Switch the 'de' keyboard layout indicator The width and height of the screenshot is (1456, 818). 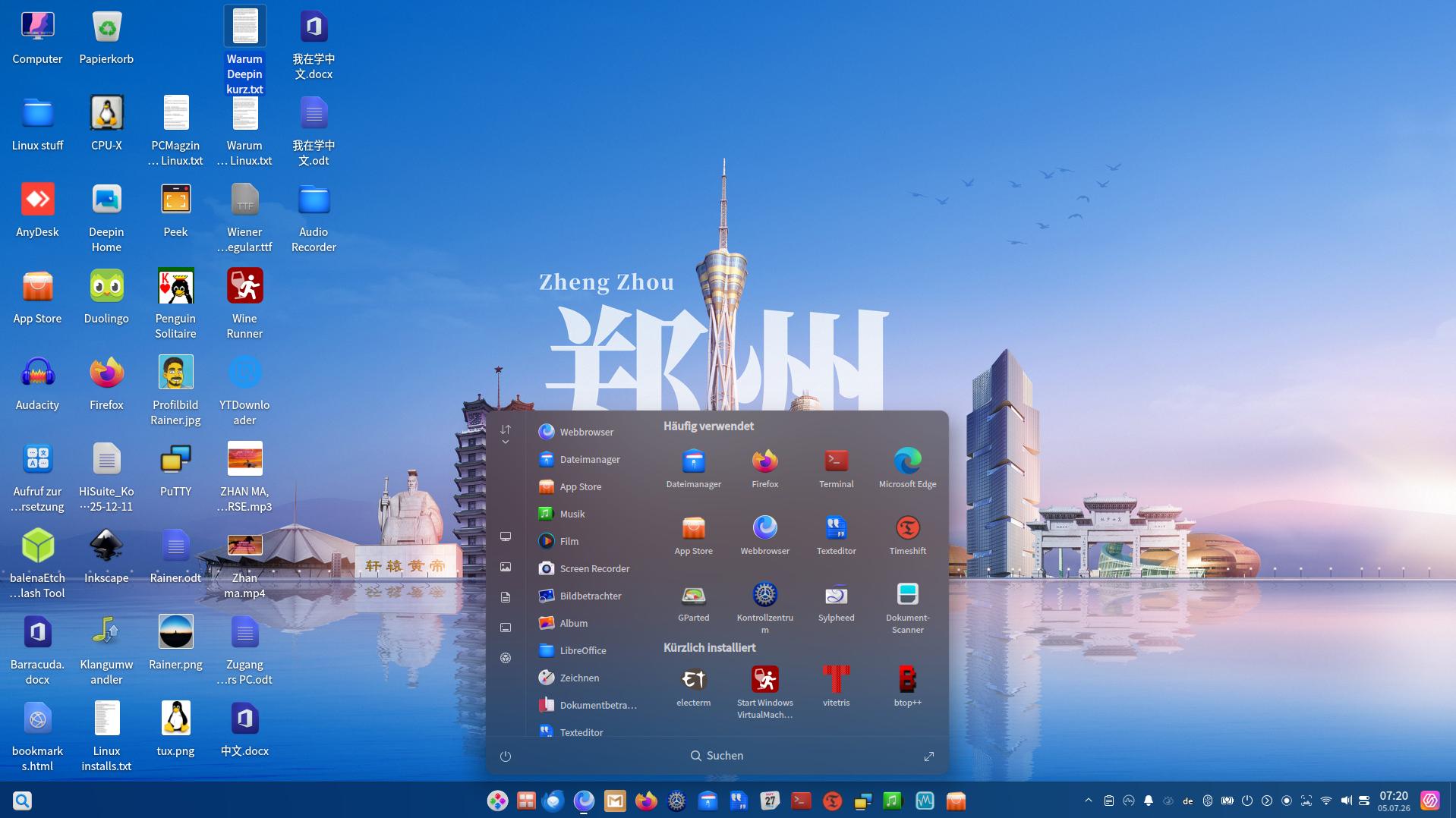point(1188,801)
